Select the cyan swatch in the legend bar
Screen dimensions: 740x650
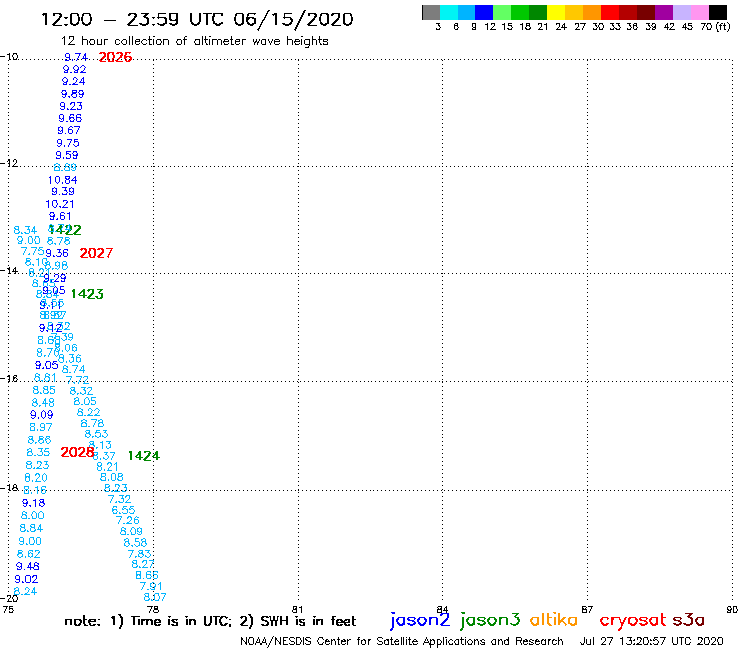click(449, 12)
